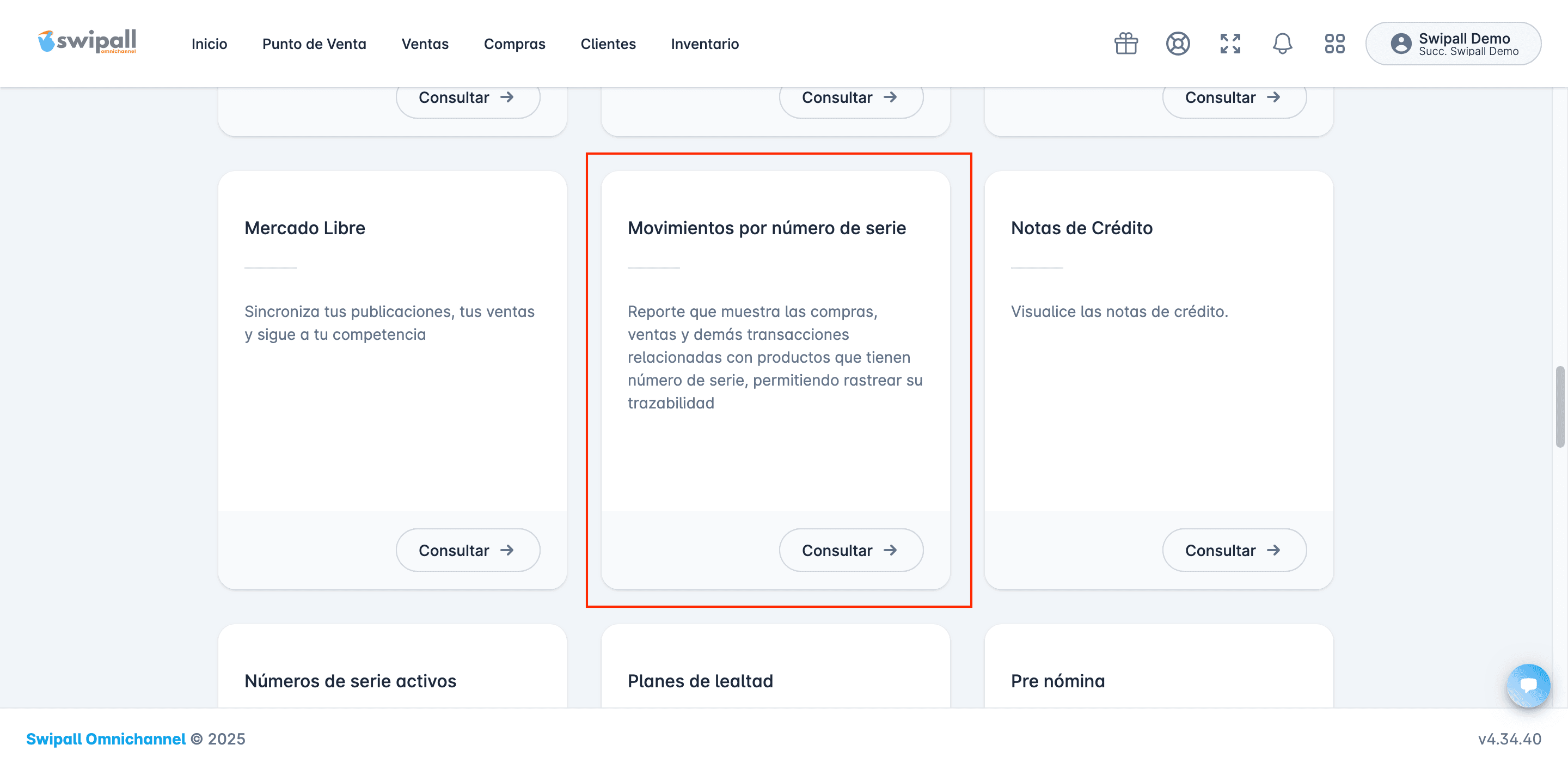This screenshot has width=1568, height=769.
Task: Click Consultar under Movimientos por número de serie
Action: 850,550
